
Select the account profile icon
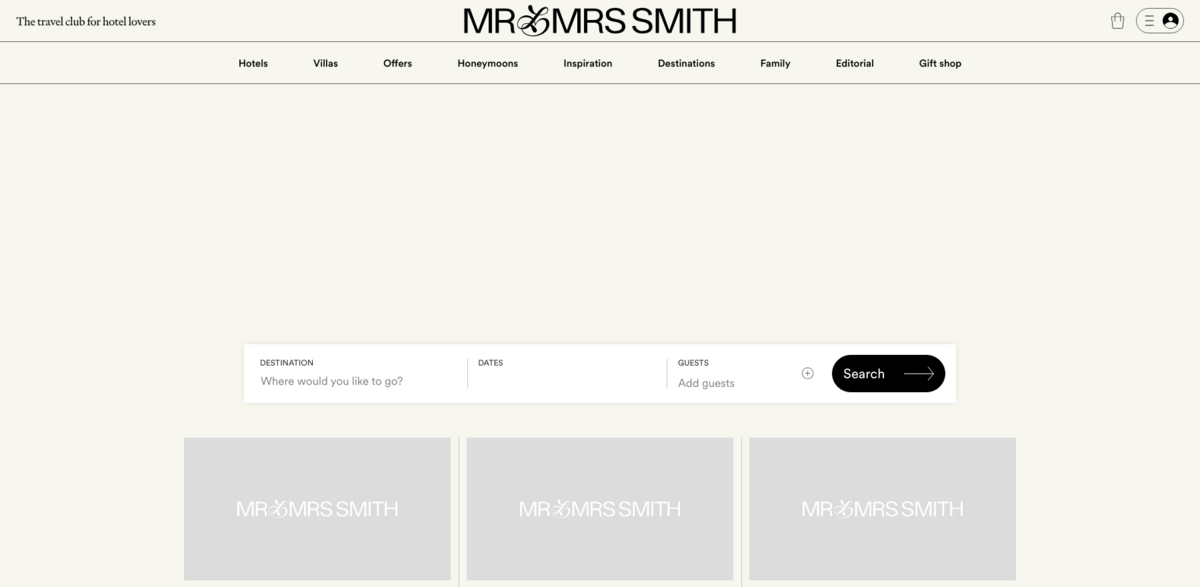pos(1169,20)
